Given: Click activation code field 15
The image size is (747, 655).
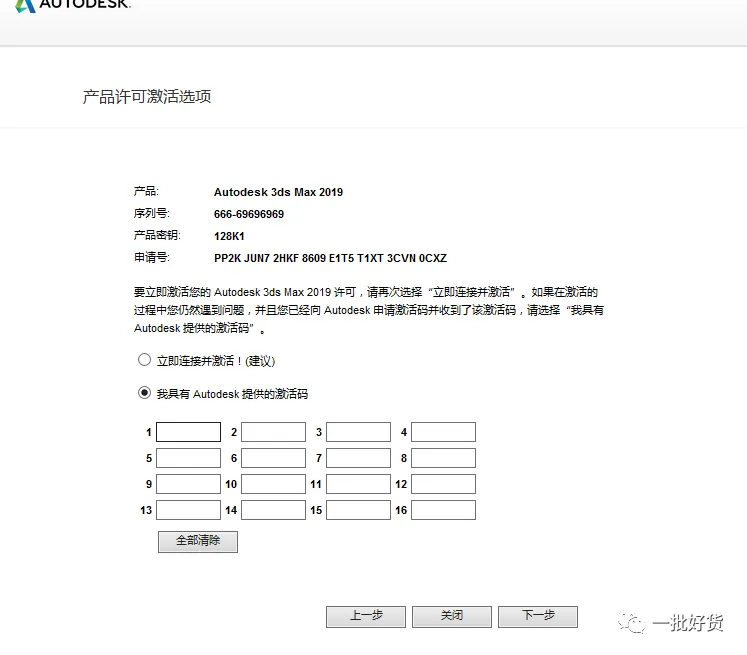Looking at the screenshot, I should (358, 510).
